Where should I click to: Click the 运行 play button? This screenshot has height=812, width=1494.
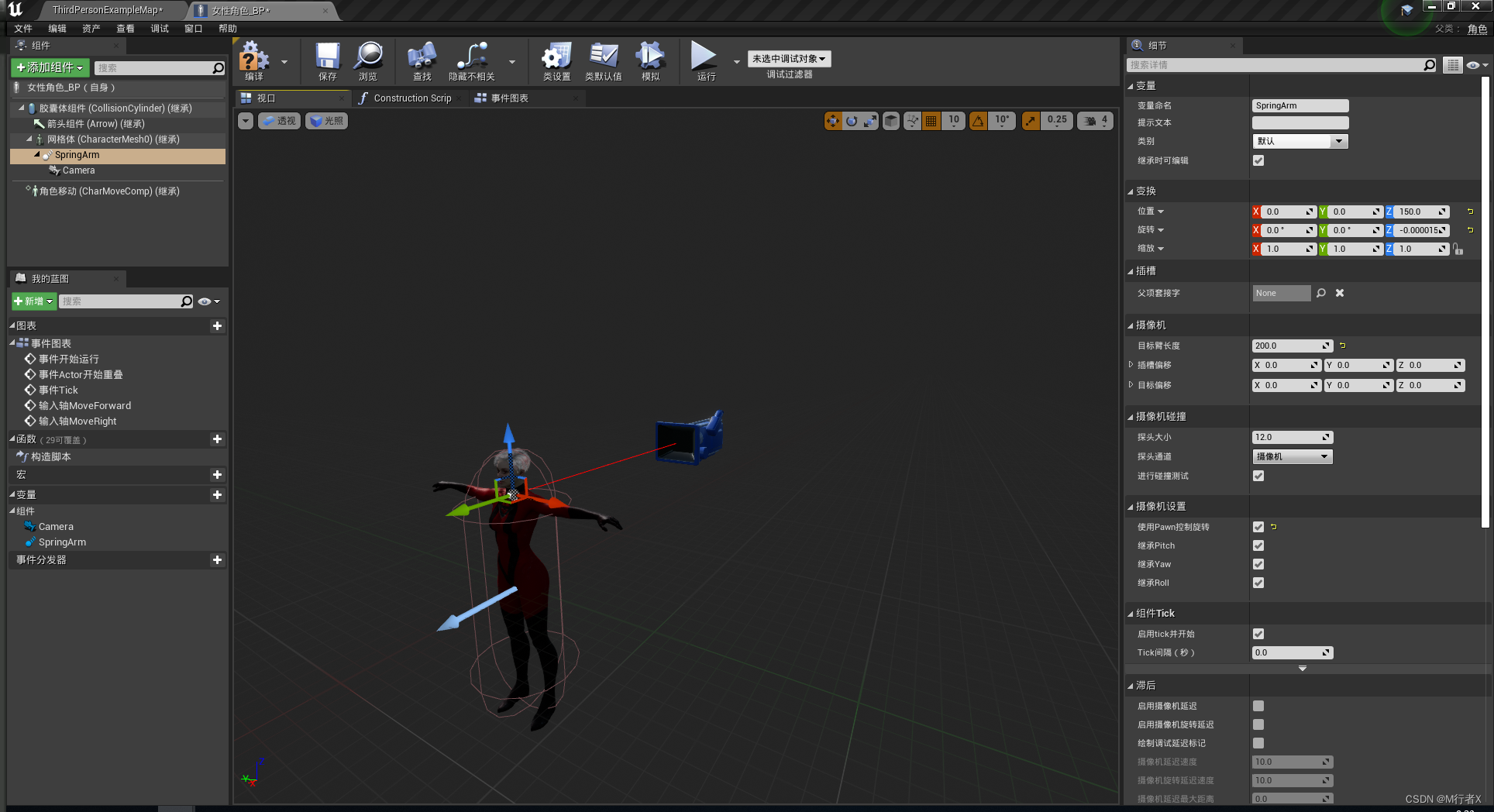point(705,61)
